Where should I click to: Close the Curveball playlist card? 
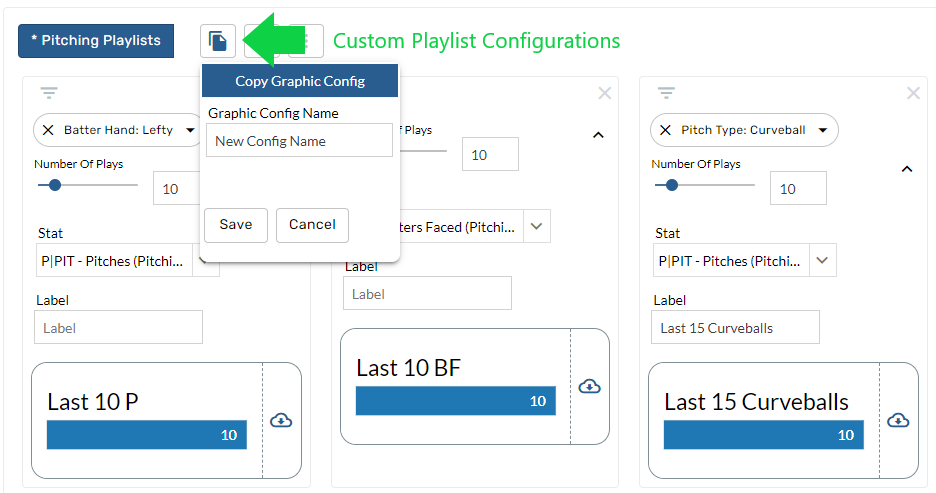[x=913, y=93]
